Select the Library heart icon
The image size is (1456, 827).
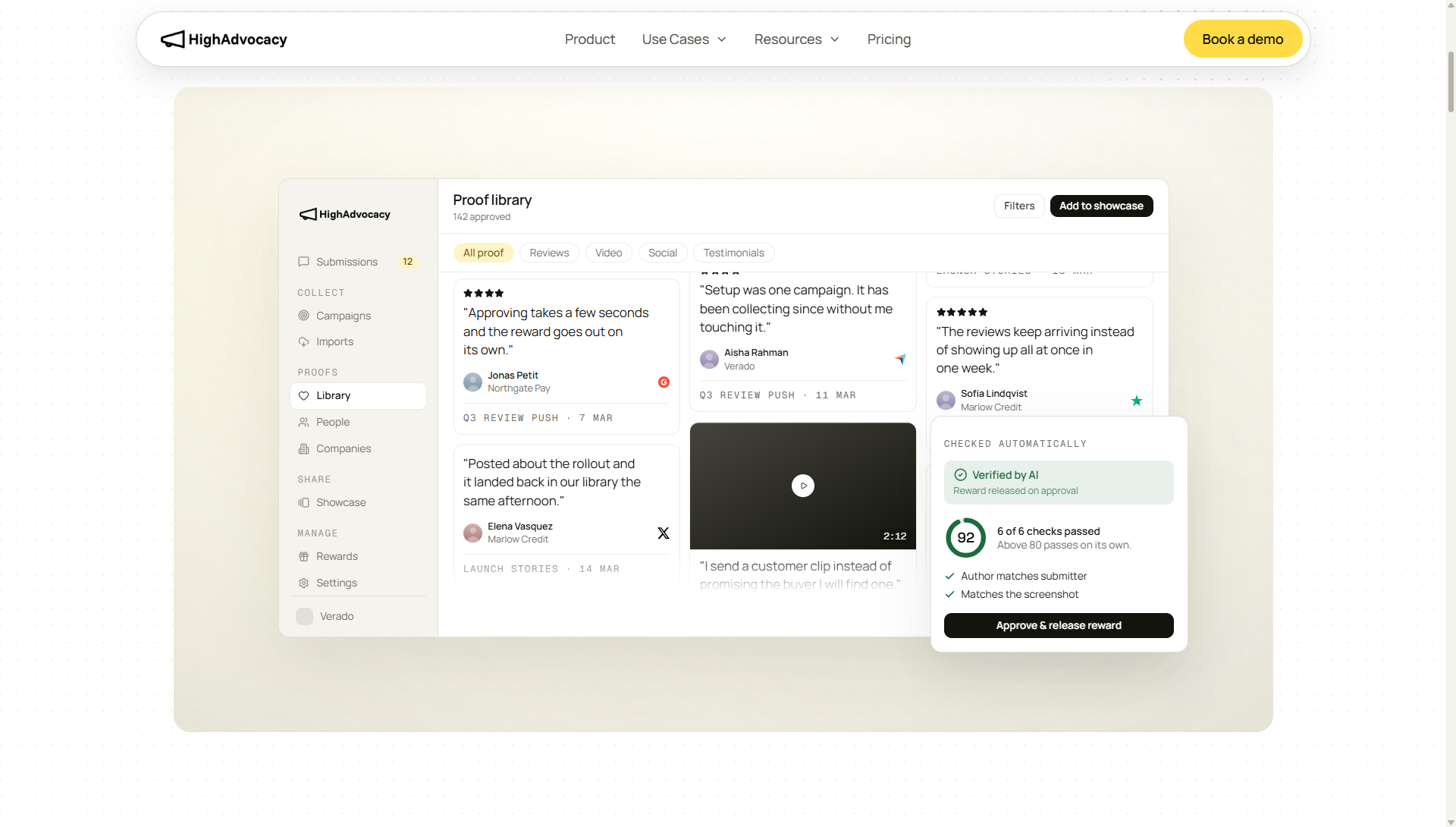coord(303,396)
